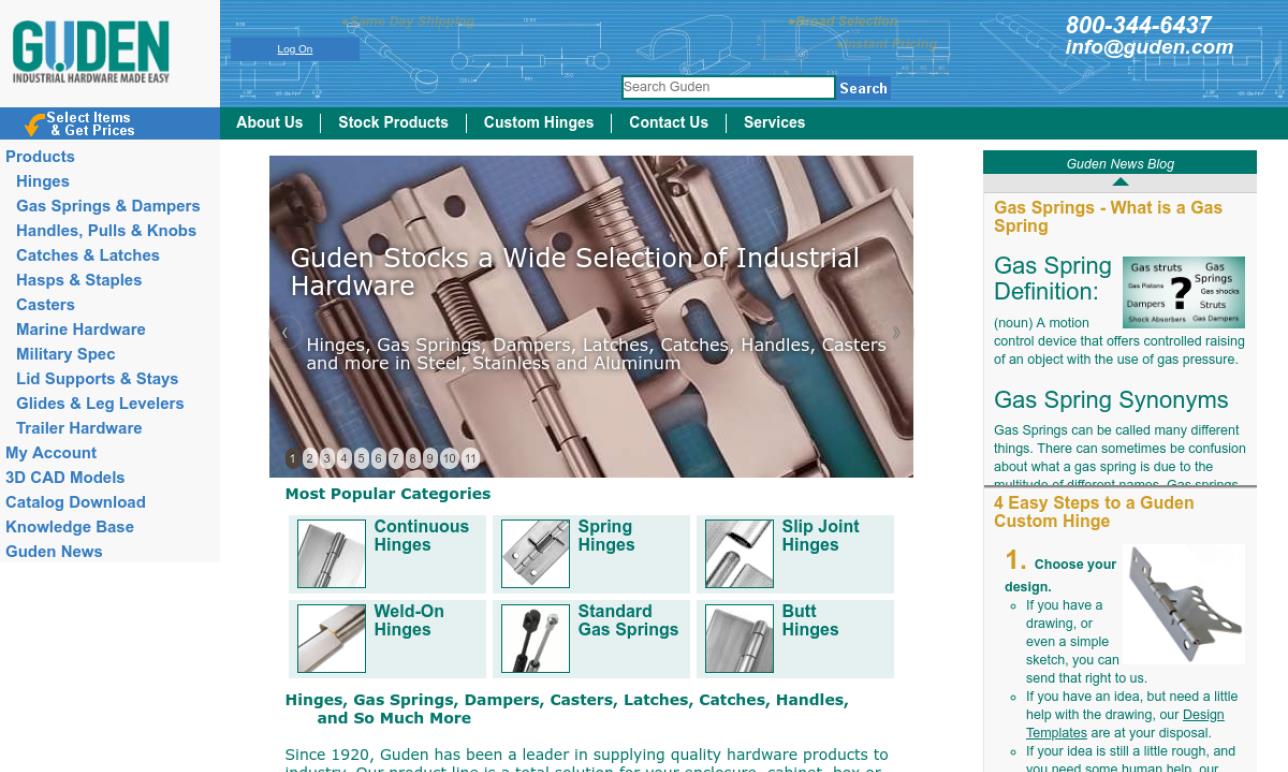Image resolution: width=1288 pixels, height=772 pixels.
Task: Open the Stock Products menu
Action: pos(392,122)
